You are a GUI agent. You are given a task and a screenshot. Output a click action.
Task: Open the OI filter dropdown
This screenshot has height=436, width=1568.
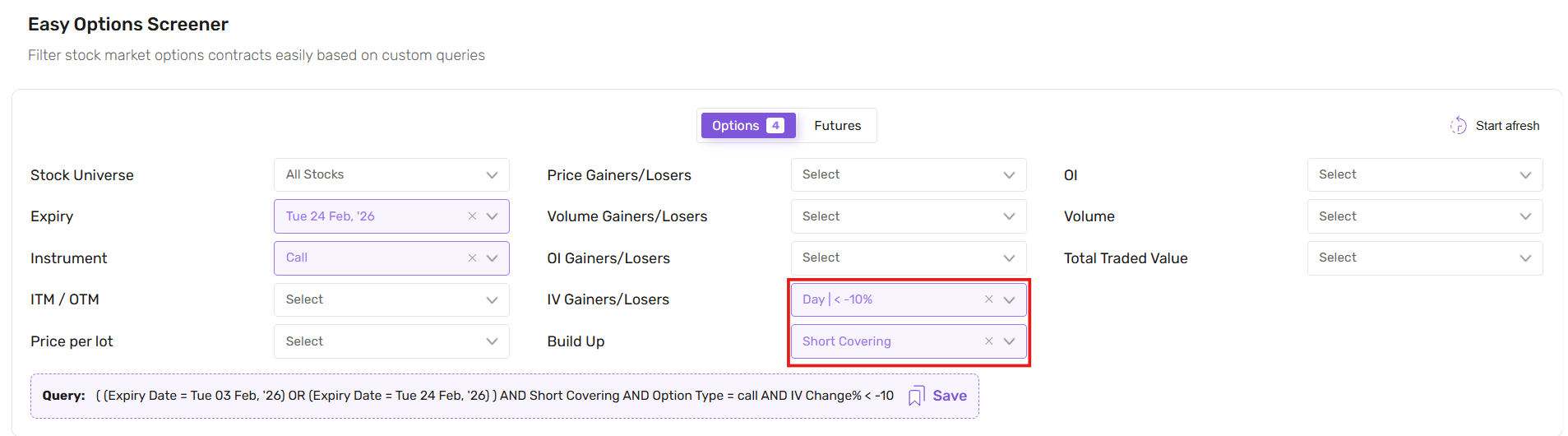pyautogui.click(x=1424, y=175)
